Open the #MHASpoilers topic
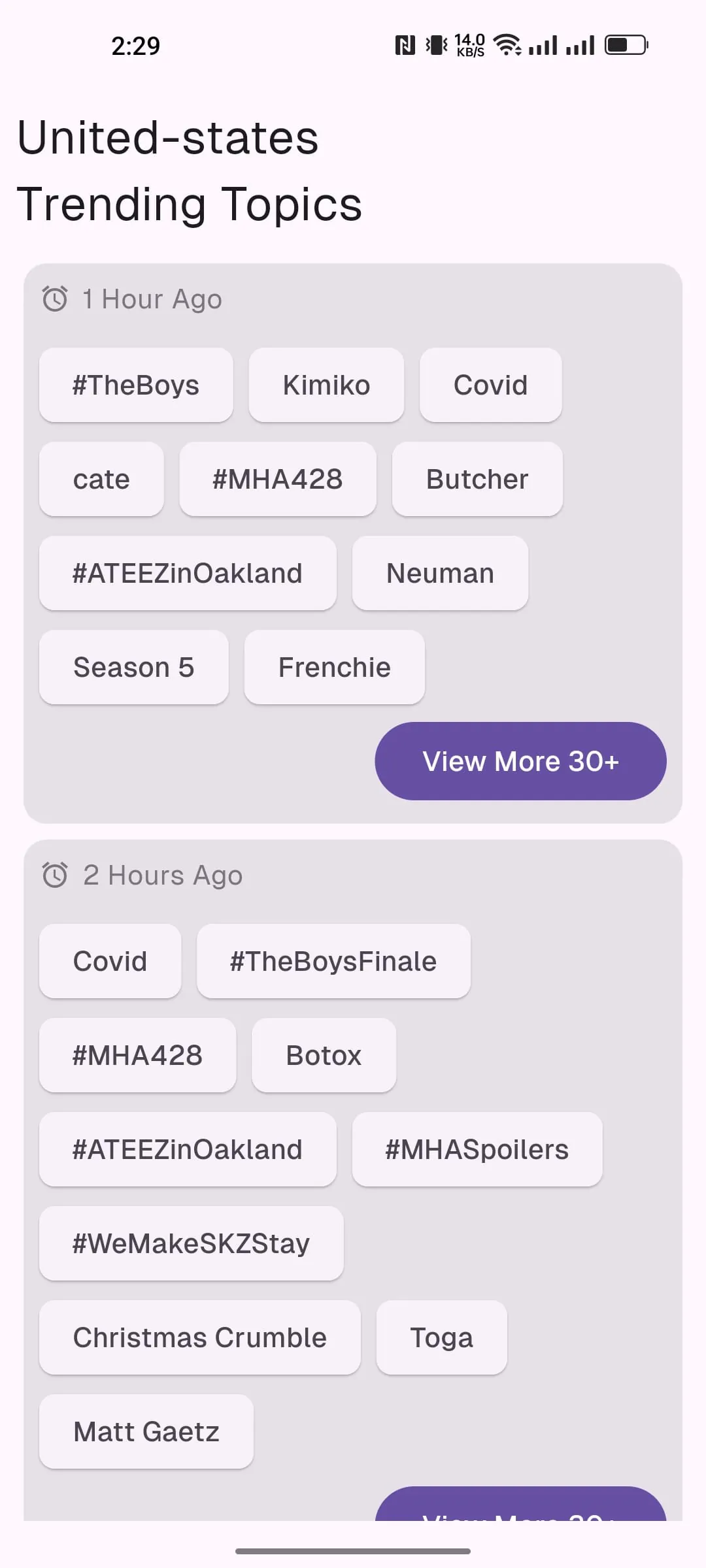 [477, 1149]
